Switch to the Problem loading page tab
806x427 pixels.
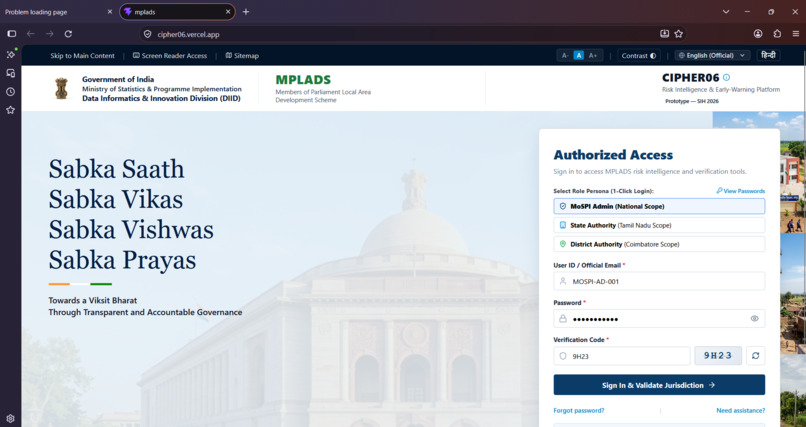[x=58, y=12]
